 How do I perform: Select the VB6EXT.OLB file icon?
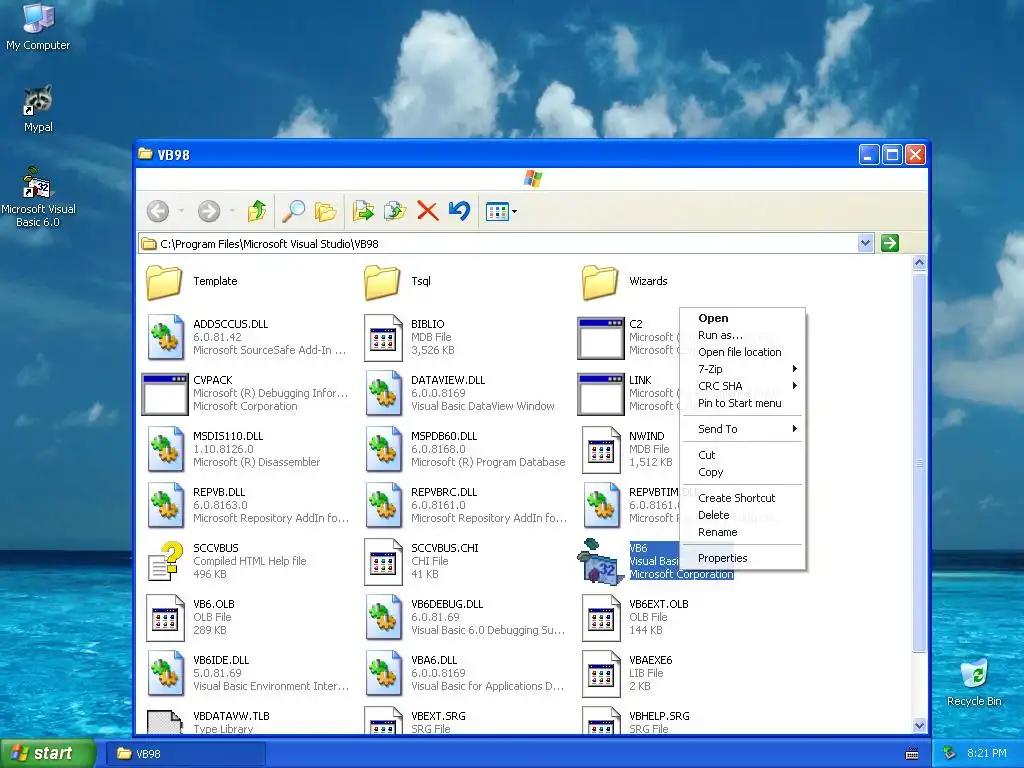[x=601, y=618]
